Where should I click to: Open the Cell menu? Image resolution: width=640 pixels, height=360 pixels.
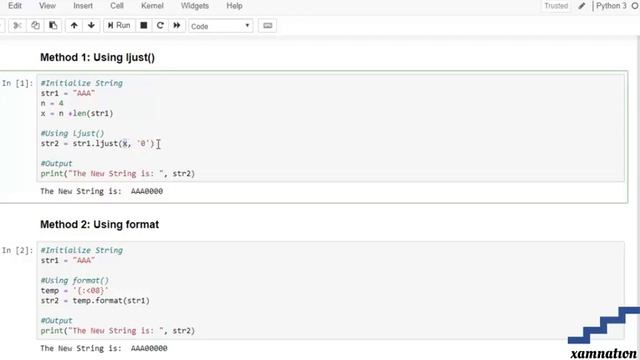117,6
